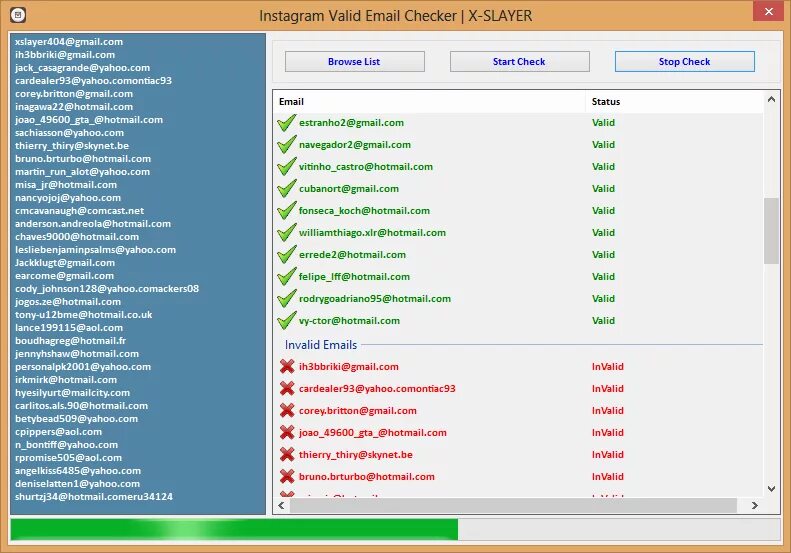Click red X icon for joao_49600_gta_@hotmail.com
Viewport: 791px width, 553px height.
coord(287,432)
